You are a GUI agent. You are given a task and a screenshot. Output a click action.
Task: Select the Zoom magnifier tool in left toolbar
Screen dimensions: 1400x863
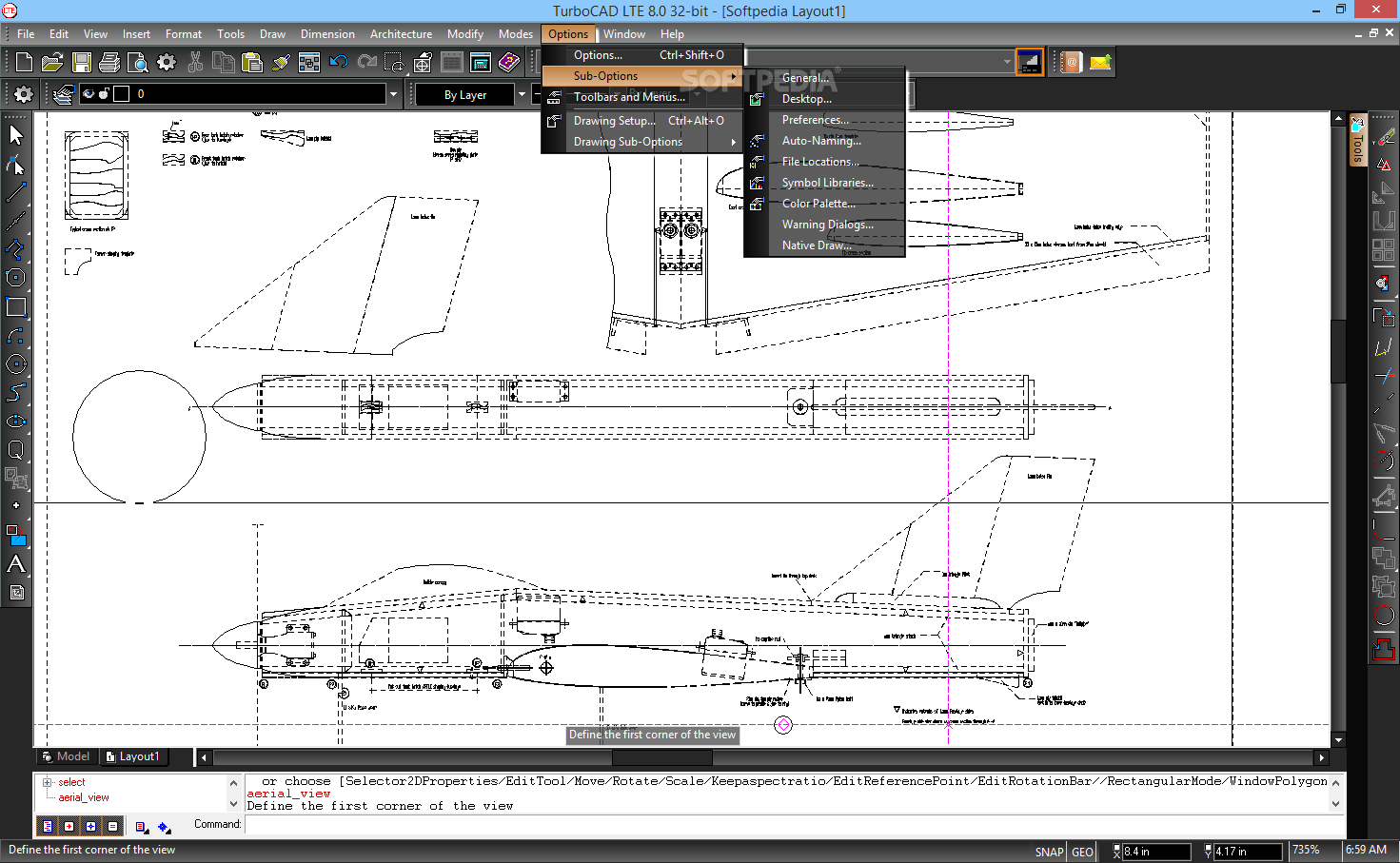16,449
